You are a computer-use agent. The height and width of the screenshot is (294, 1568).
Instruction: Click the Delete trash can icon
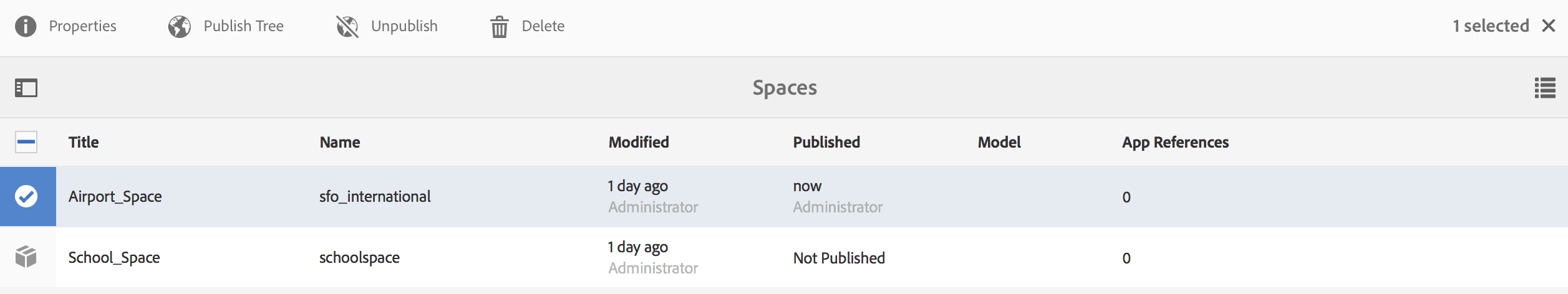click(499, 27)
